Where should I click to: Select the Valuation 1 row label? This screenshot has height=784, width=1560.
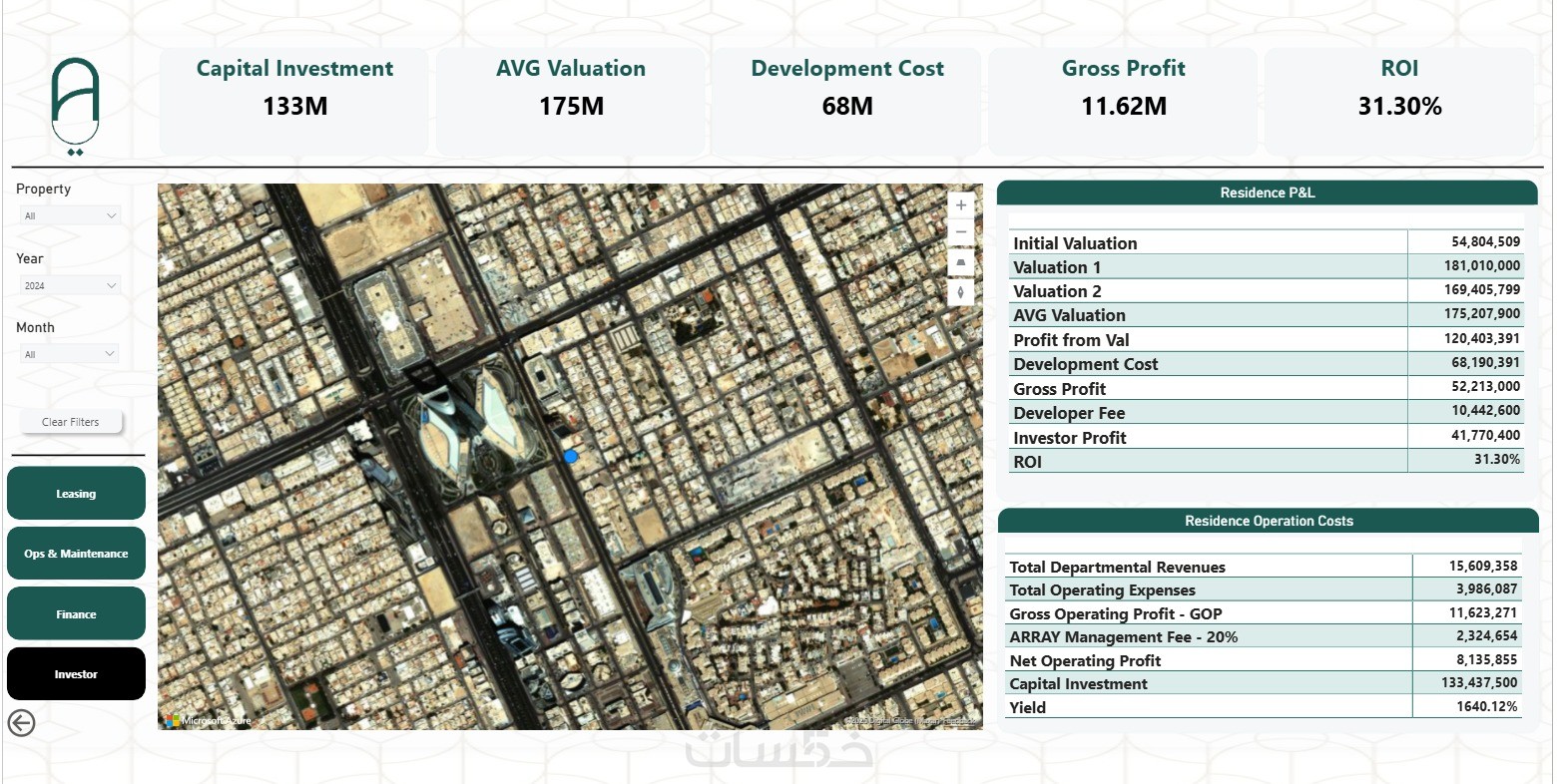(1057, 267)
